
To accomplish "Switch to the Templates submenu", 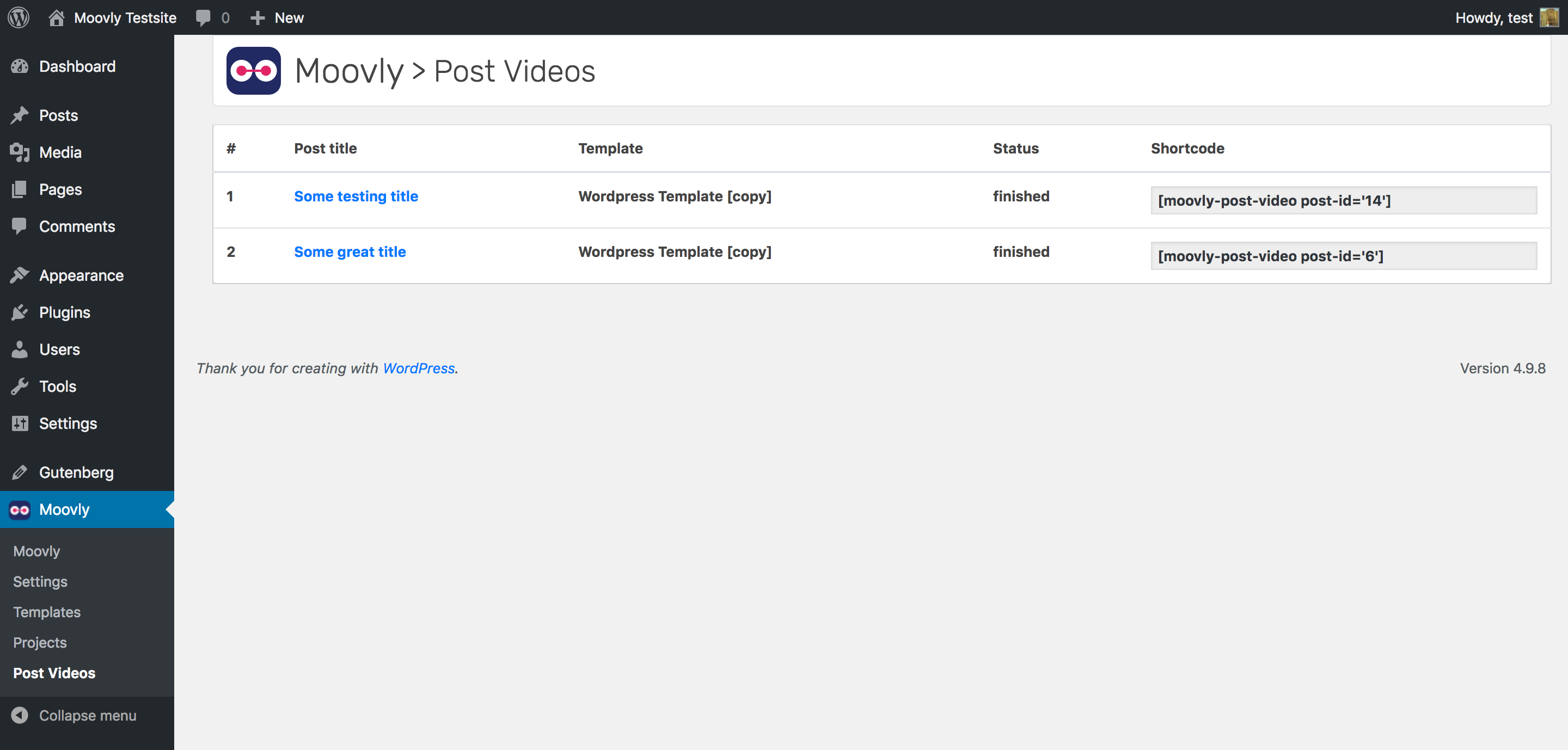I will (x=47, y=612).
